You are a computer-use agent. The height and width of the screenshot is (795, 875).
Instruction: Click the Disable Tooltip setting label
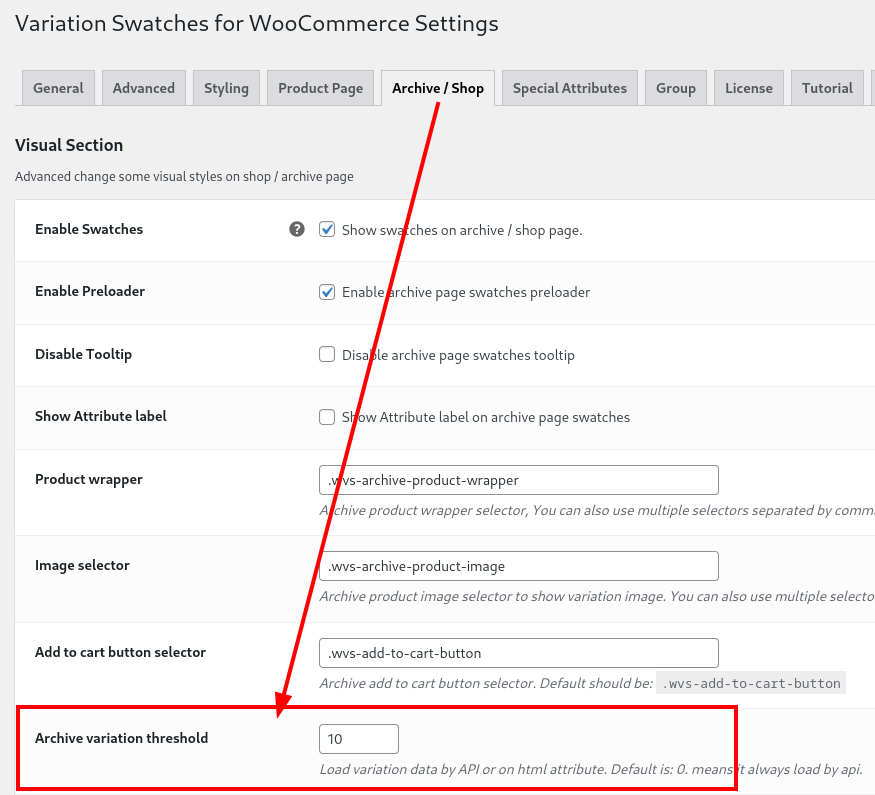(x=84, y=354)
